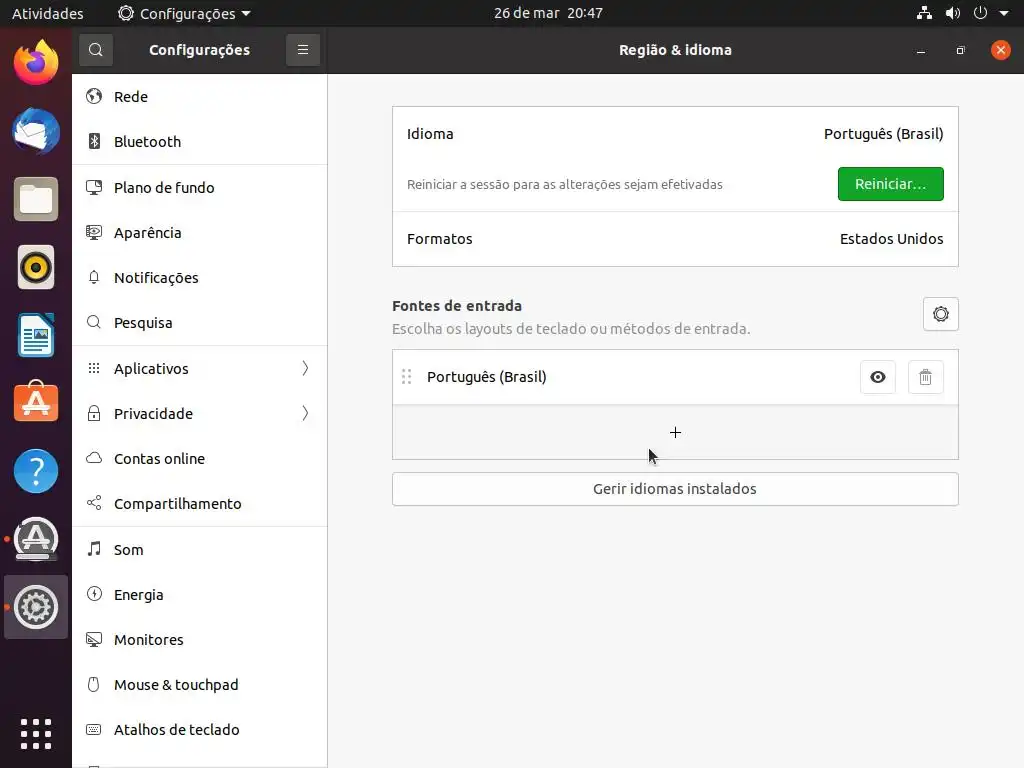
Task: Click the search icon in Configurações header
Action: (95, 50)
